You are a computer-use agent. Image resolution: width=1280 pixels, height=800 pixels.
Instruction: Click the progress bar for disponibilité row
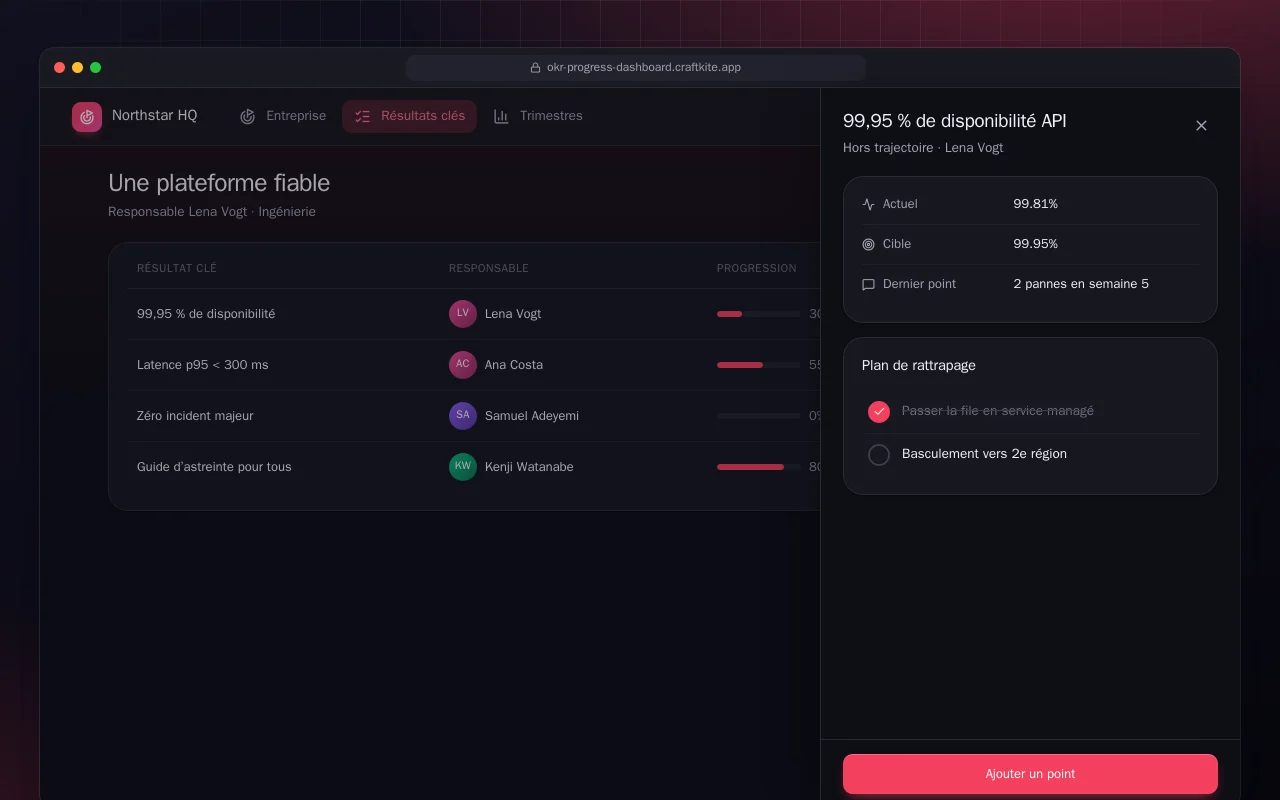(x=759, y=314)
